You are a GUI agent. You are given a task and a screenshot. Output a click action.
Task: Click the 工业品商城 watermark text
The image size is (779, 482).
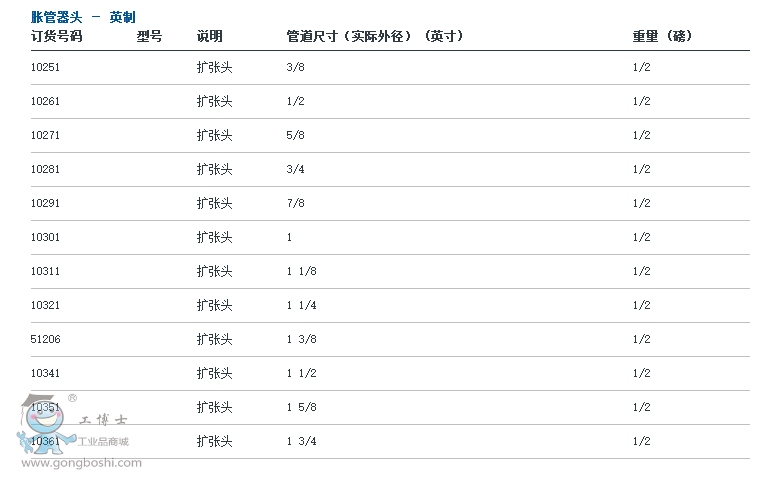click(103, 441)
